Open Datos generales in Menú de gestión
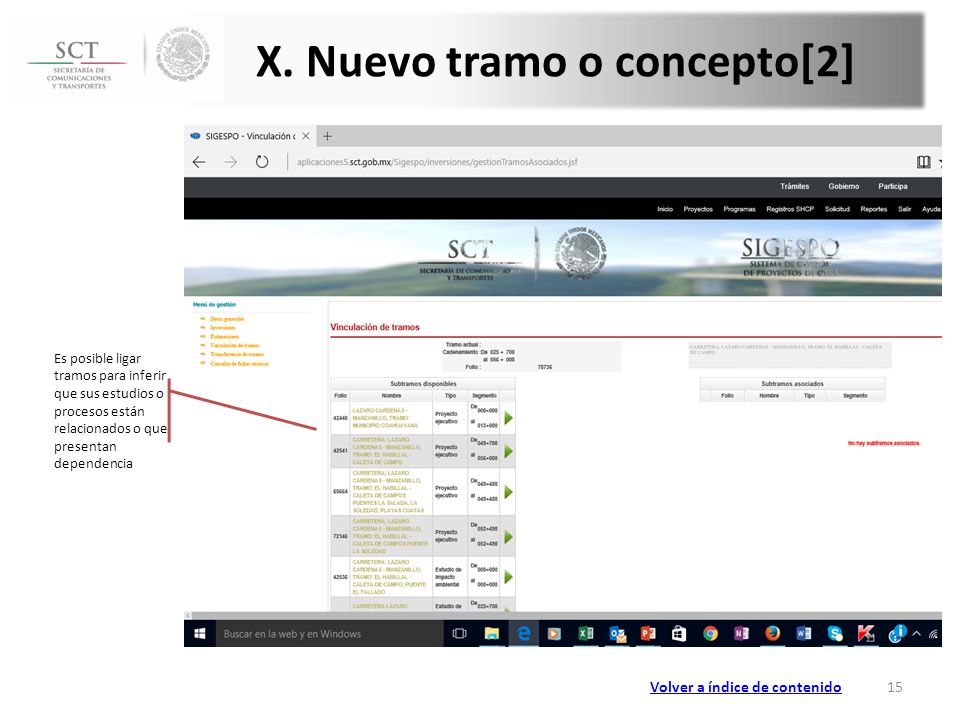The width and height of the screenshot is (960, 720). point(227,319)
